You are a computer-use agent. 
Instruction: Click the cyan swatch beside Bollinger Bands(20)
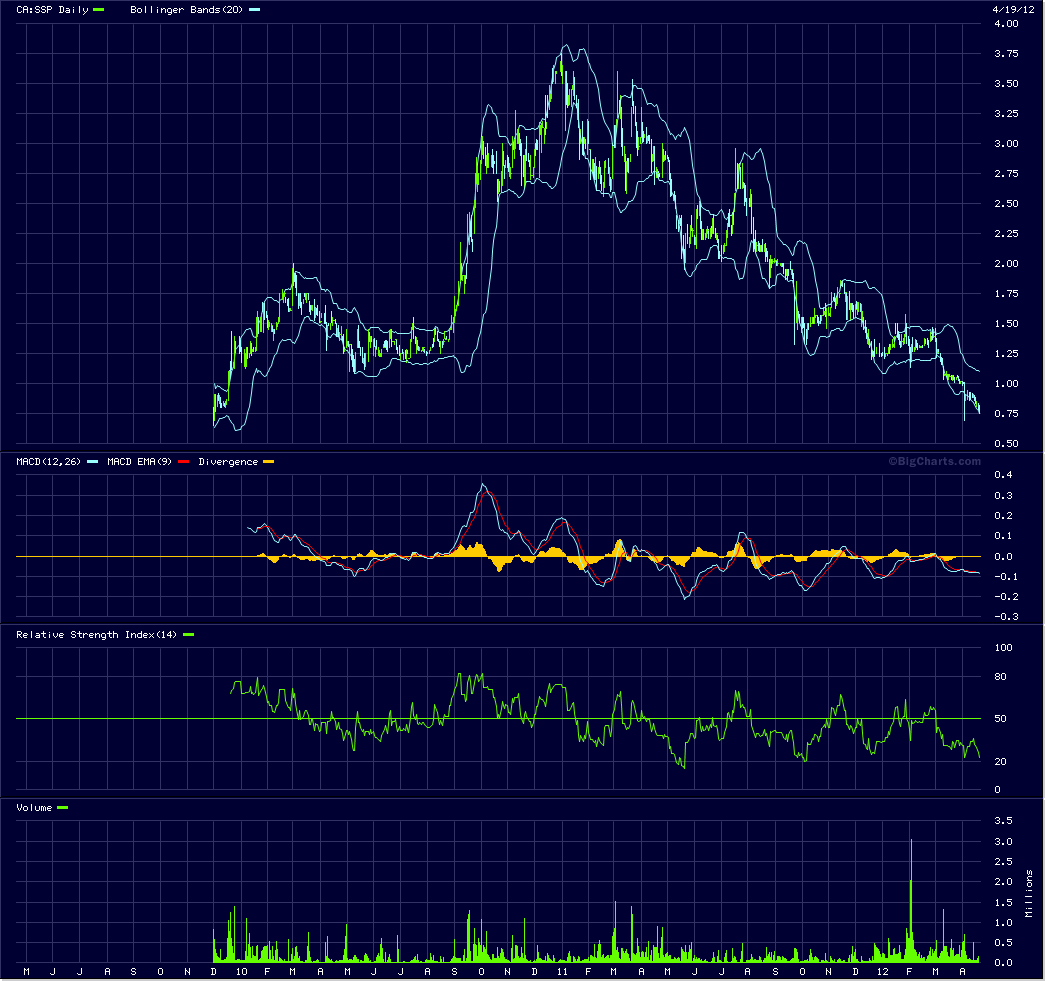click(x=254, y=10)
